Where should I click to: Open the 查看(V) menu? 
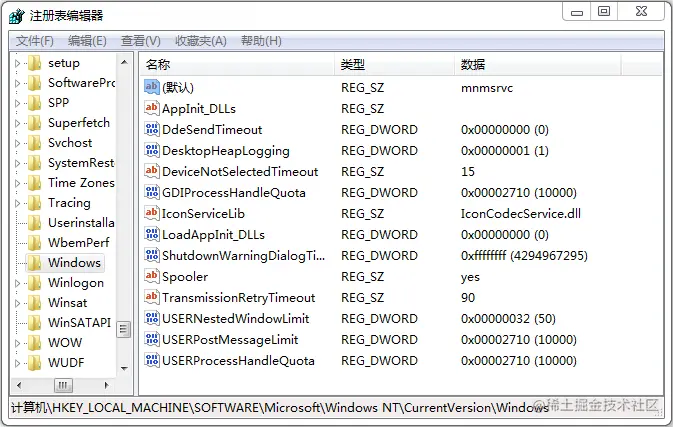point(141,41)
